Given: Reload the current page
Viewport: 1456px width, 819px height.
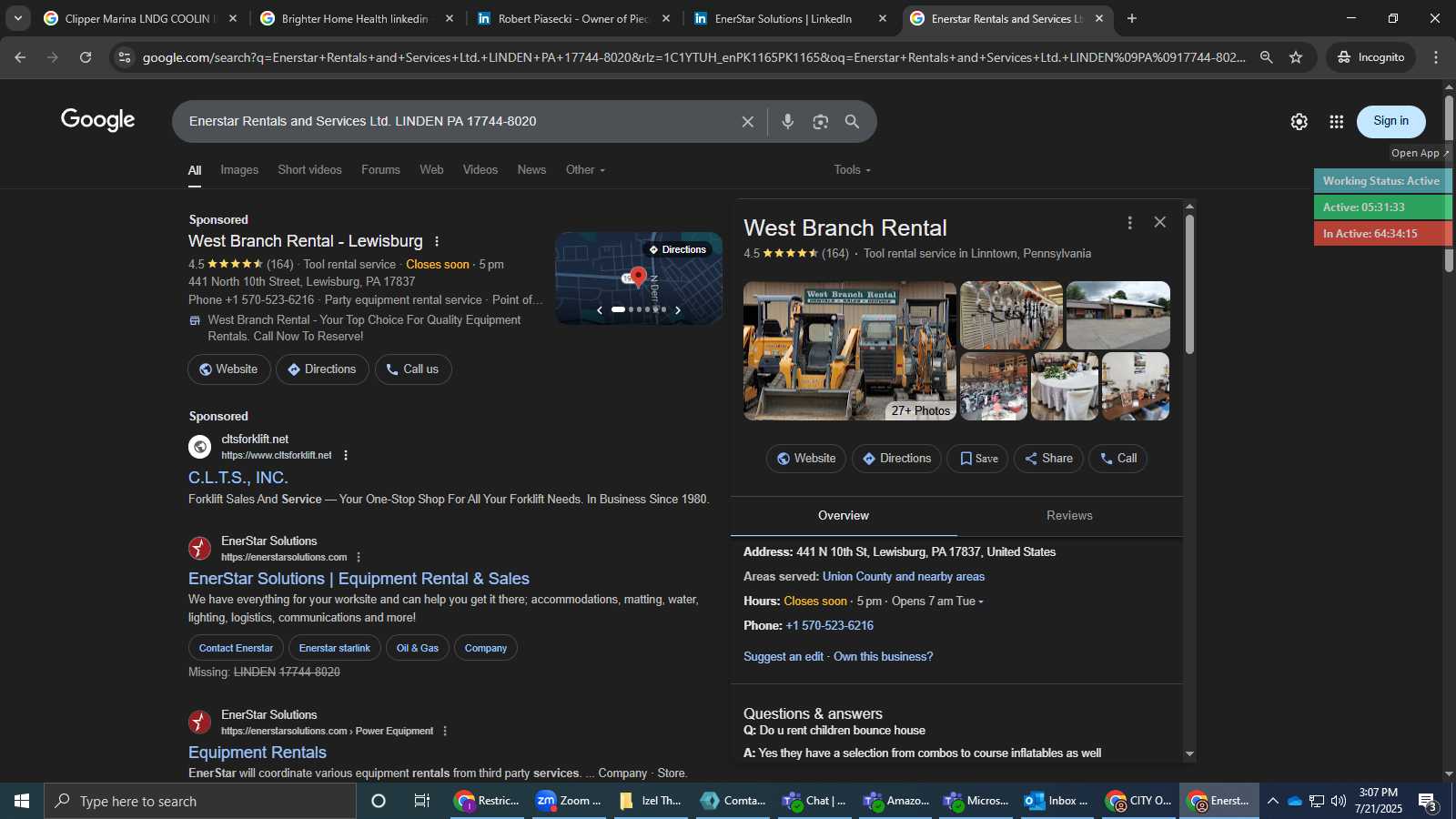Looking at the screenshot, I should tap(86, 57).
